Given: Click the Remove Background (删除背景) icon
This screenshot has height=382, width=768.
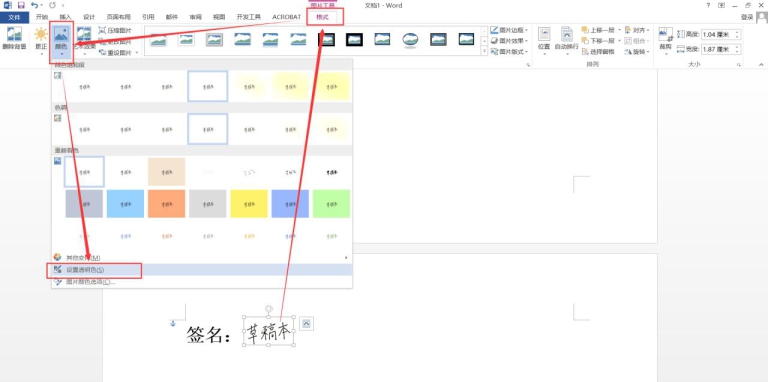Looking at the screenshot, I should pyautogui.click(x=14, y=39).
